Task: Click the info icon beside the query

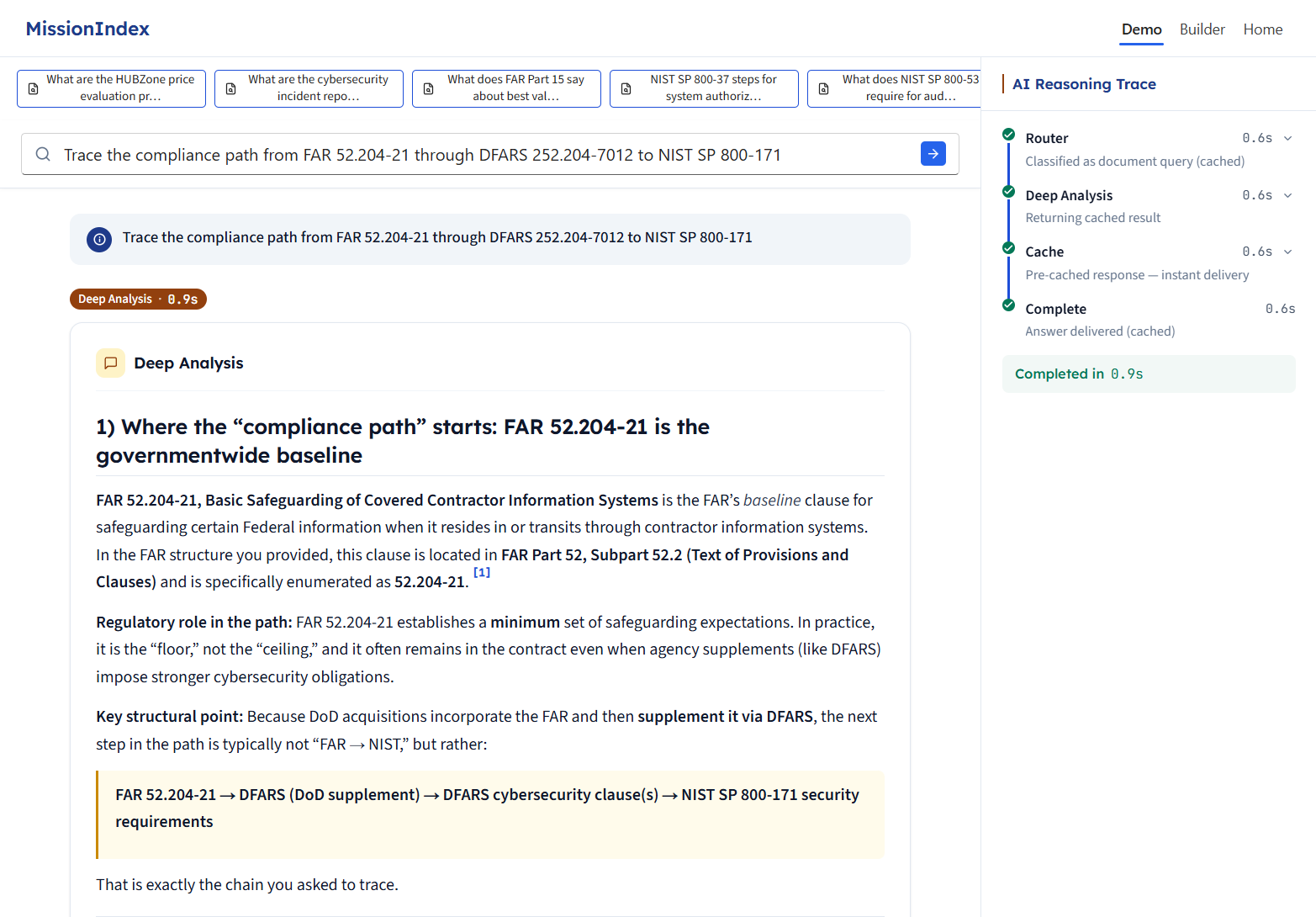Action: coord(99,239)
